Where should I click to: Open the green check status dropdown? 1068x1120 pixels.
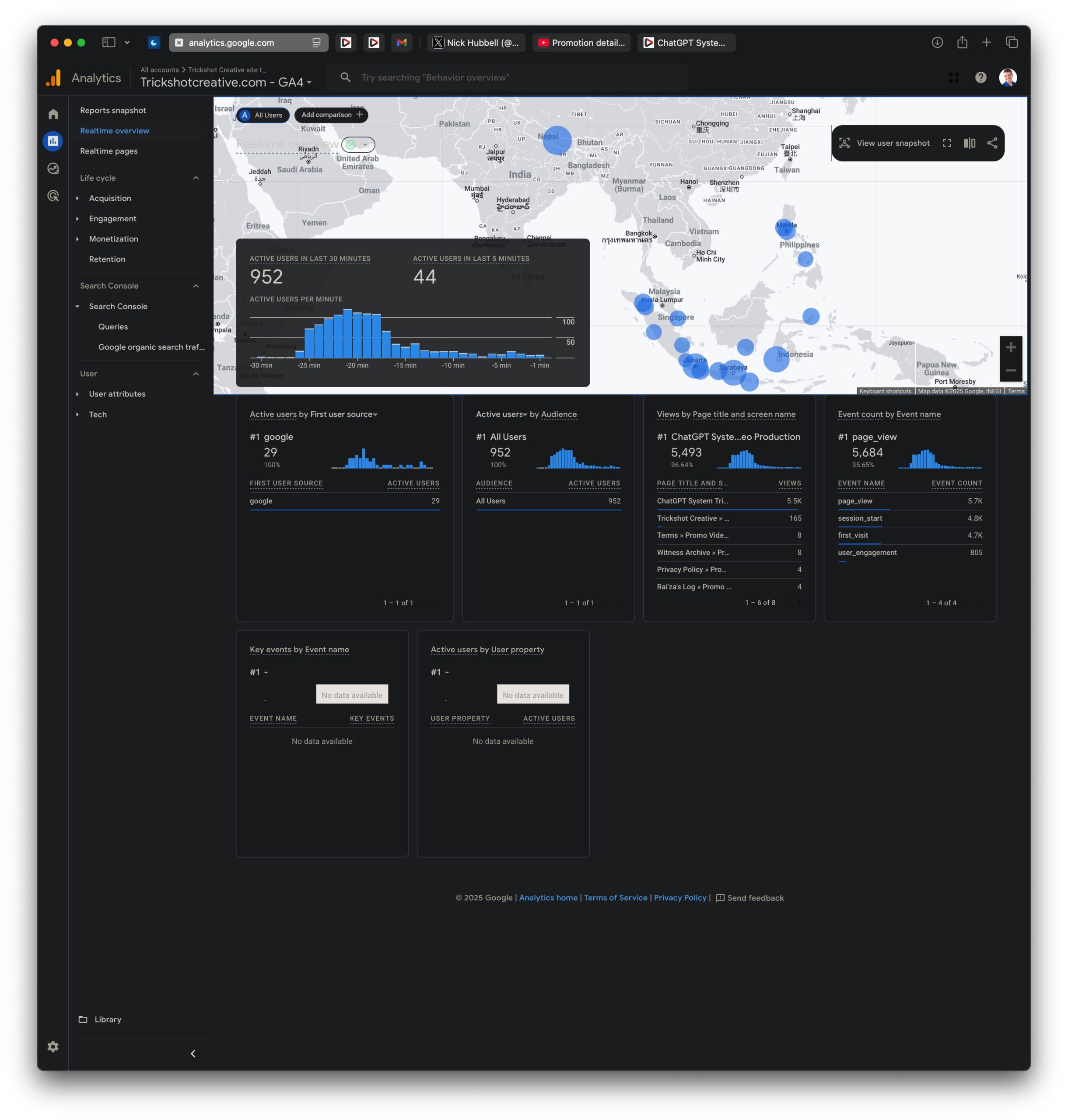coord(358,145)
